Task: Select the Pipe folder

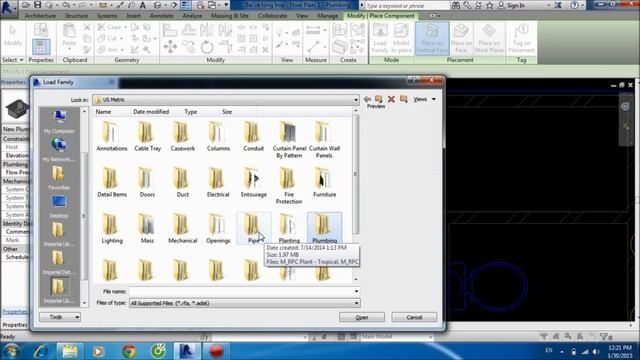Action: (x=253, y=229)
